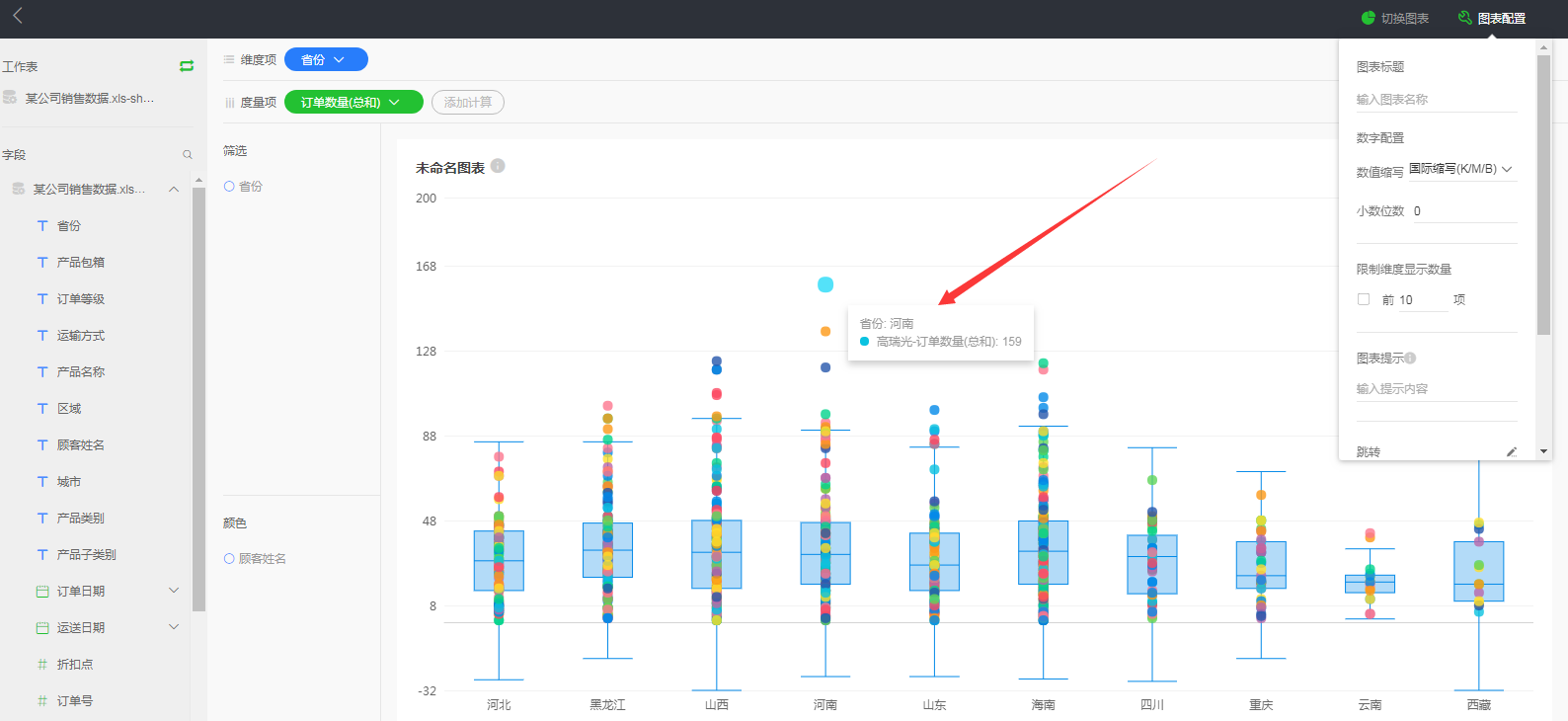Viewport: 1568px width, 721px height.
Task: Click the database icon of the field tree dataset
Action: (19, 189)
